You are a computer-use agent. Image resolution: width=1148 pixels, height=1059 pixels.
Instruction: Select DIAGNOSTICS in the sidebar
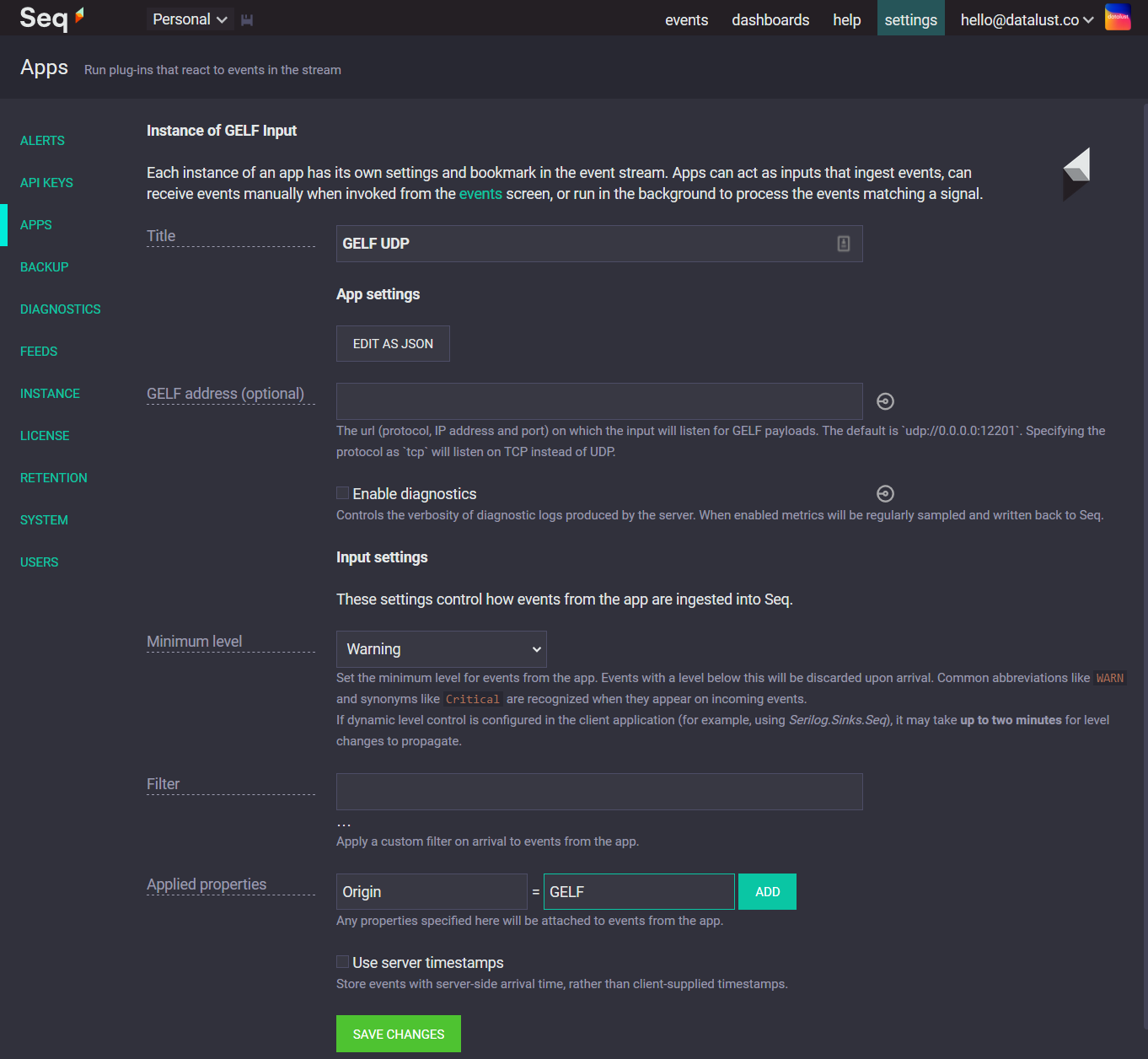click(x=60, y=309)
